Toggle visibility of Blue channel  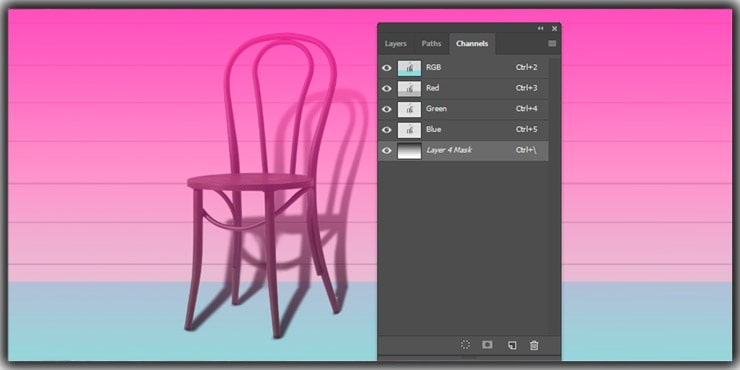tap(387, 130)
